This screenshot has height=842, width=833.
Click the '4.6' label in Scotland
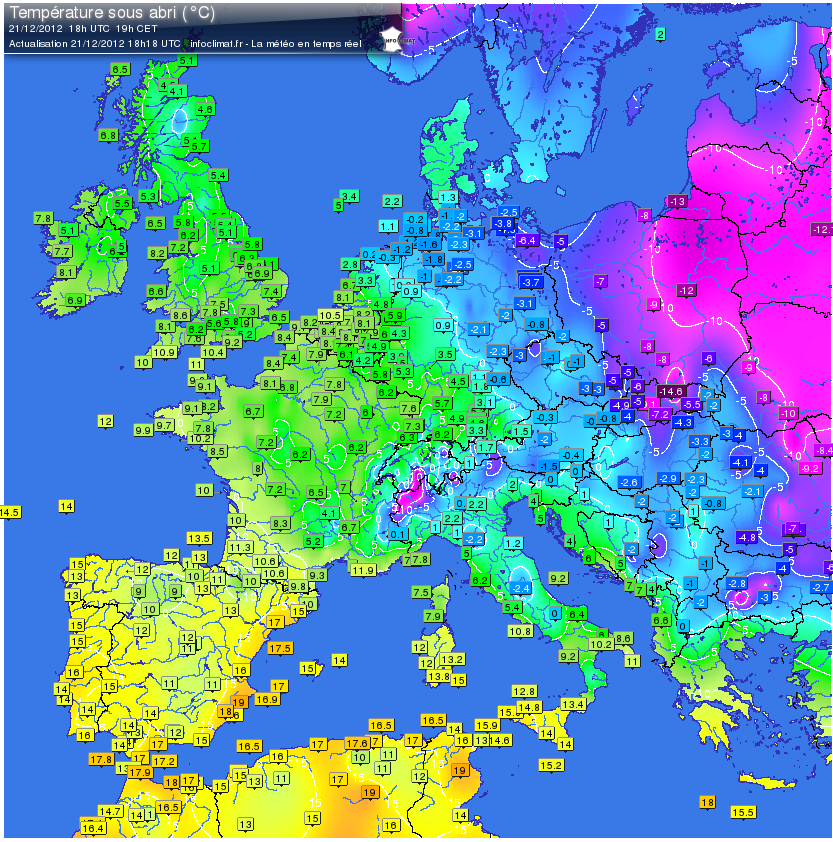(205, 109)
